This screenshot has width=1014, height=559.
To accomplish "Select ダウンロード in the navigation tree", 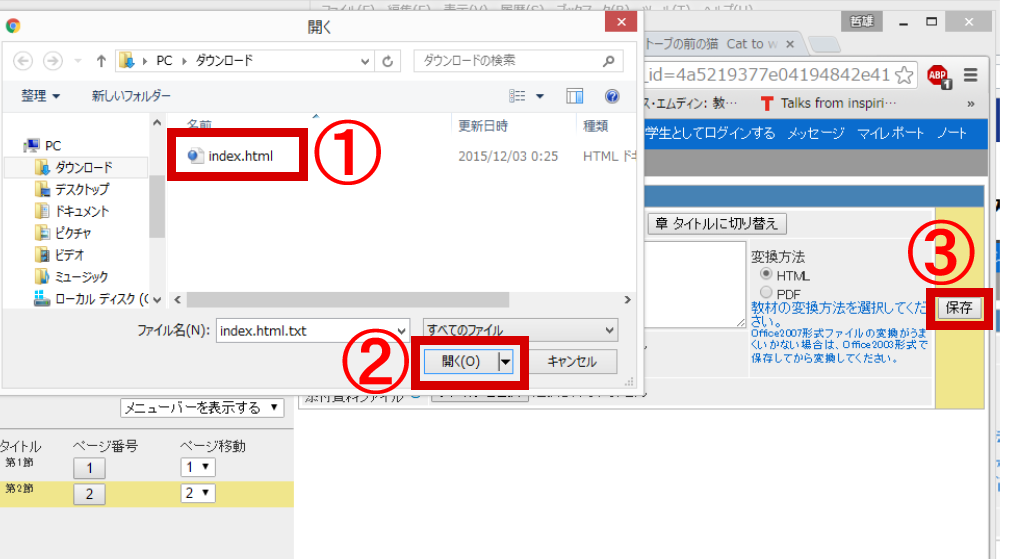I will pos(74,168).
